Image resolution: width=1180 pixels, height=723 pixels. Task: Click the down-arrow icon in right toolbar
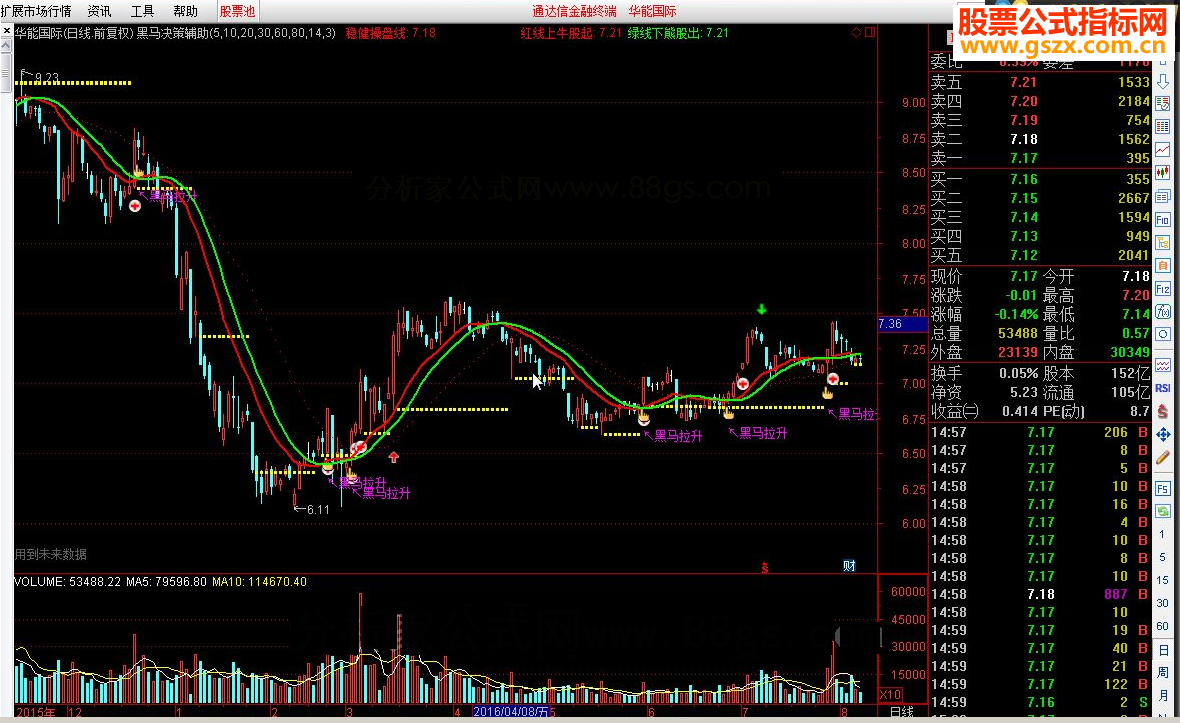tap(1163, 83)
